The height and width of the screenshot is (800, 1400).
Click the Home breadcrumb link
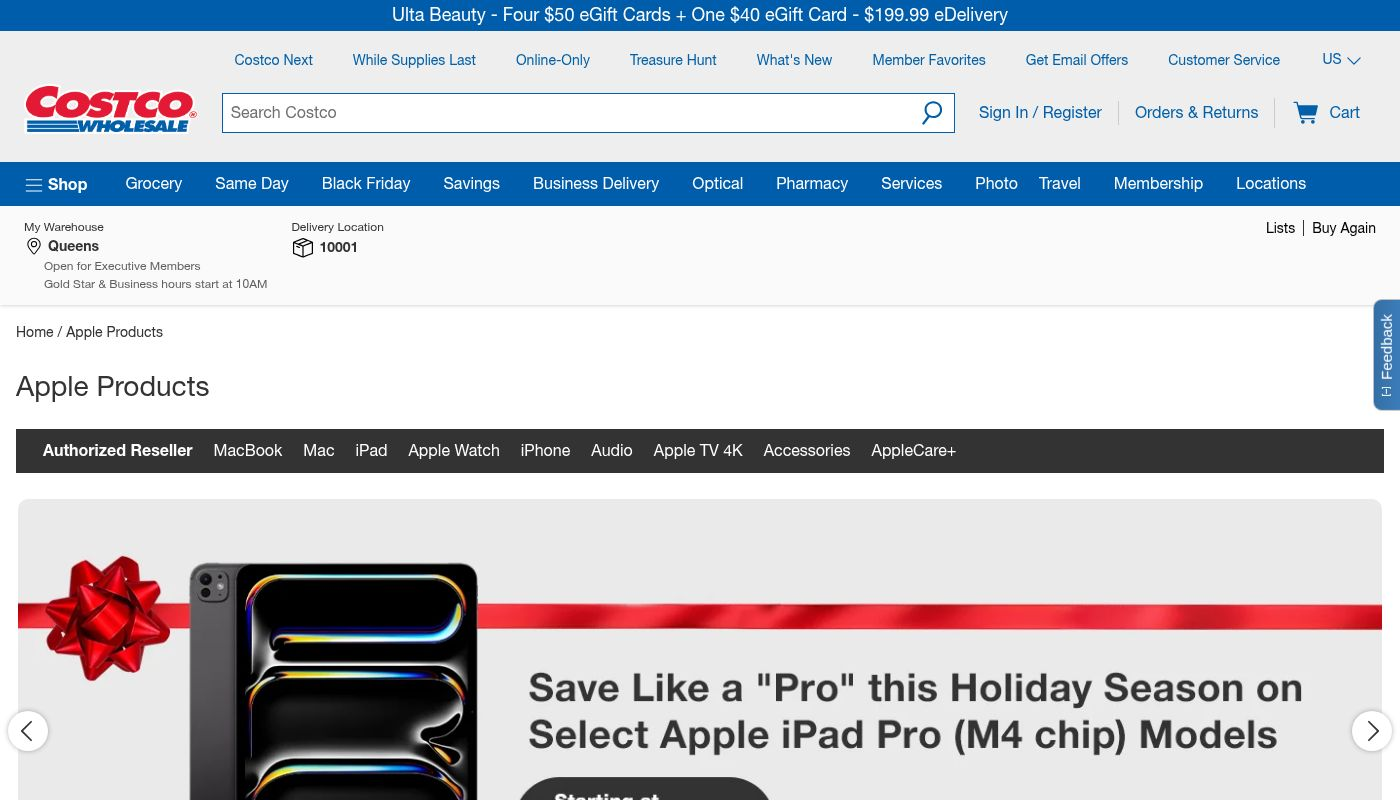34,332
